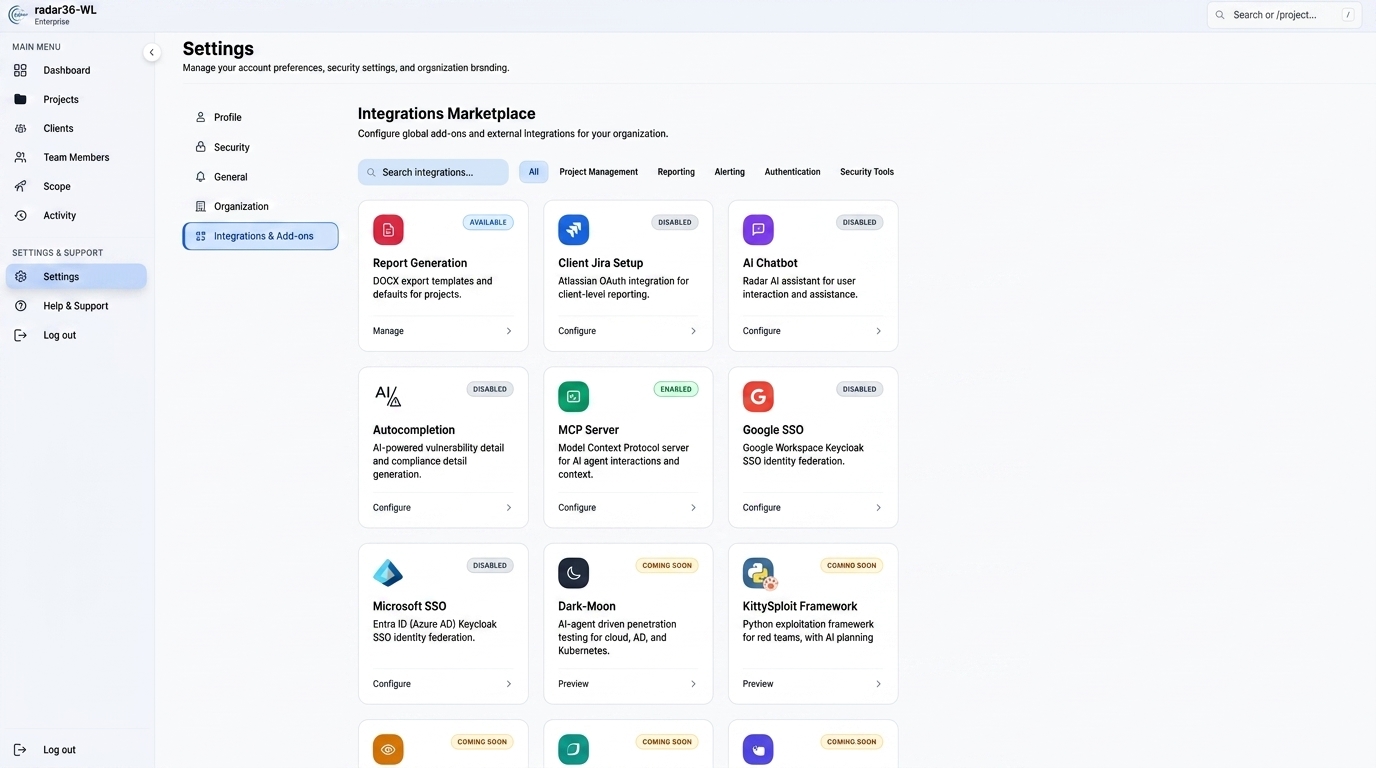1376x768 pixels.
Task: Click the Google SSO red G icon
Action: (x=758, y=397)
